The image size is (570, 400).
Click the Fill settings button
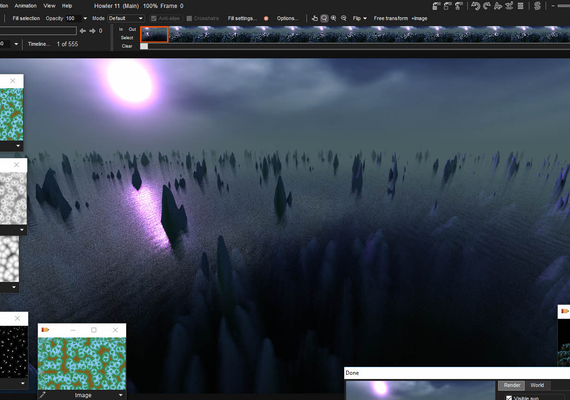click(242, 18)
